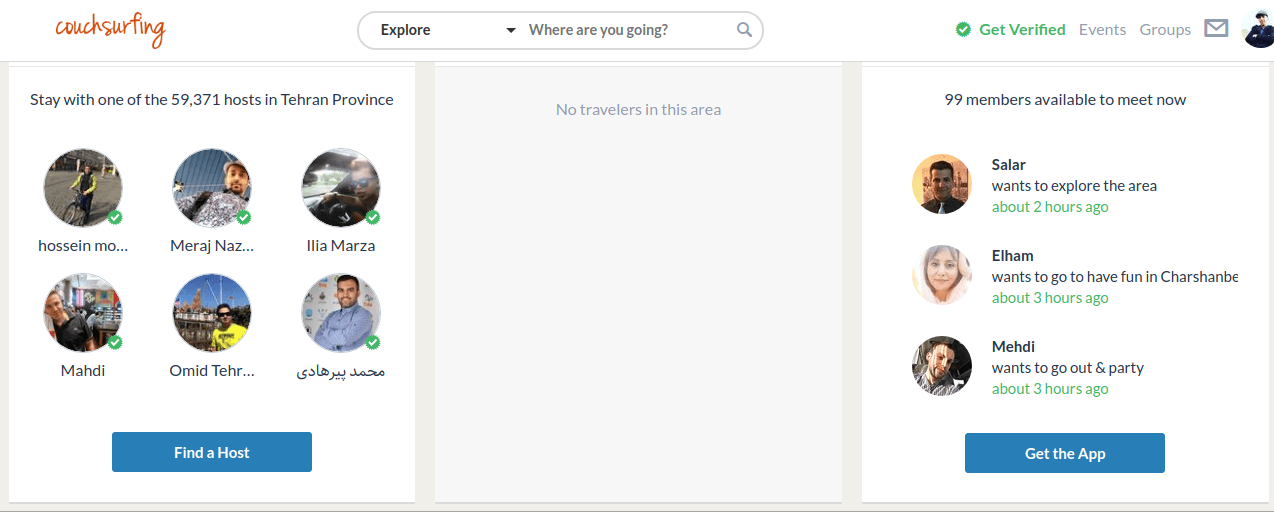
Task: Click the Get Verified link
Action: tap(1022, 30)
